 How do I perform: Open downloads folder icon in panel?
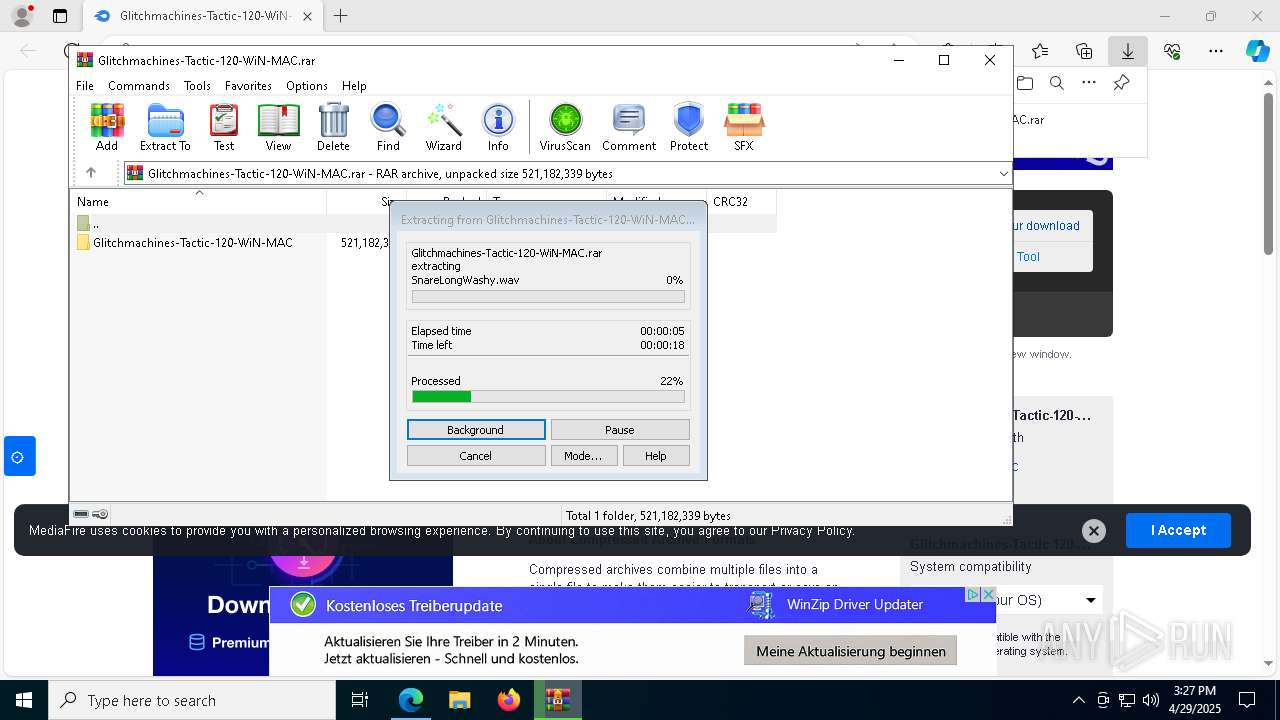(1024, 83)
